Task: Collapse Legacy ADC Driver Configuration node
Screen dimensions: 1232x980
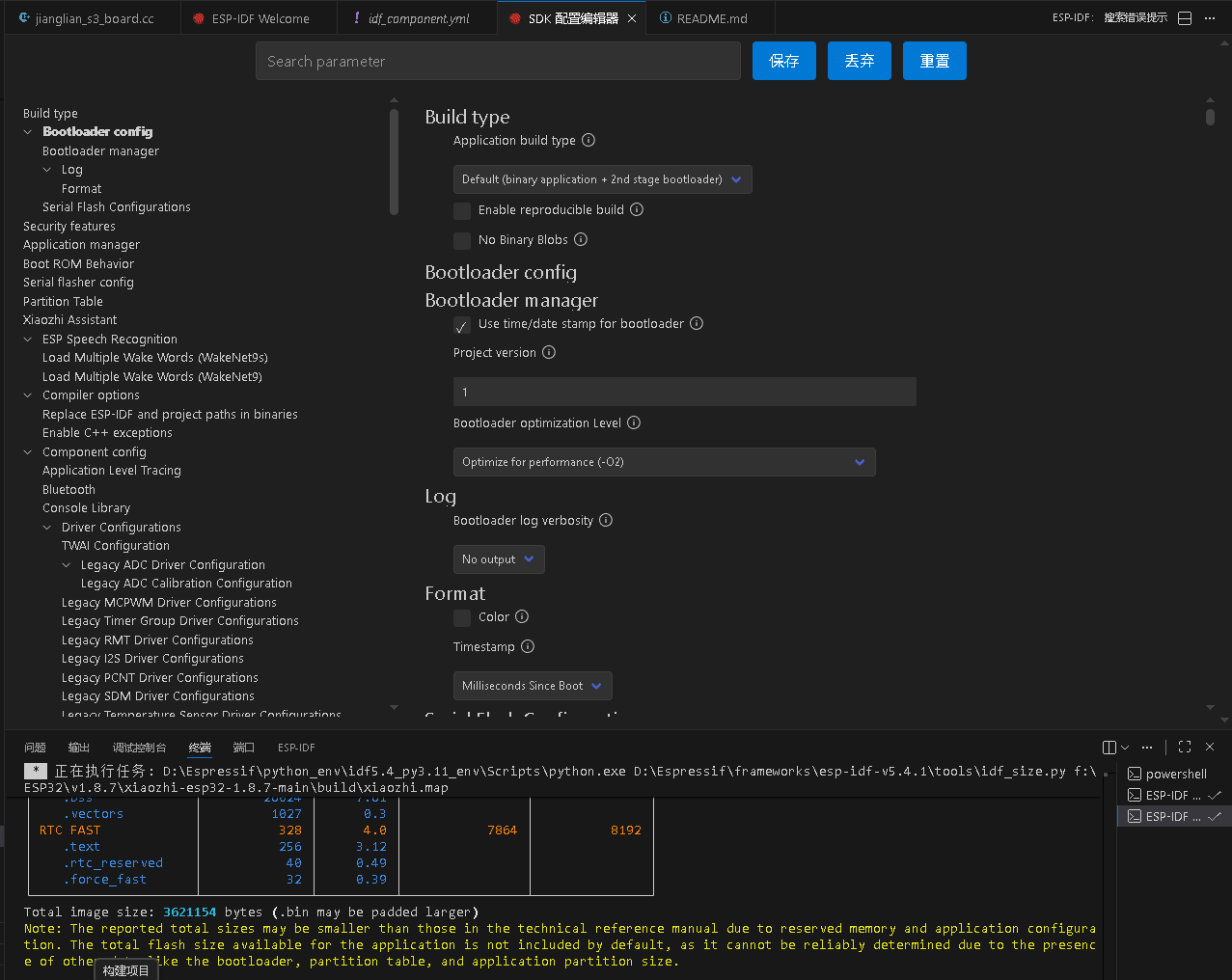Action: pos(67,564)
